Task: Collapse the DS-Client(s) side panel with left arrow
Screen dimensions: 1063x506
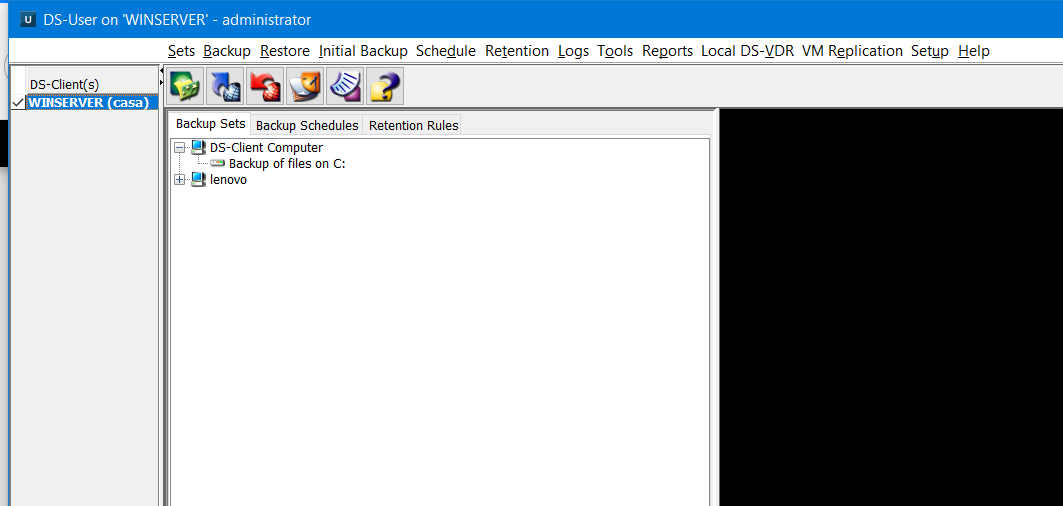Action: (x=161, y=70)
